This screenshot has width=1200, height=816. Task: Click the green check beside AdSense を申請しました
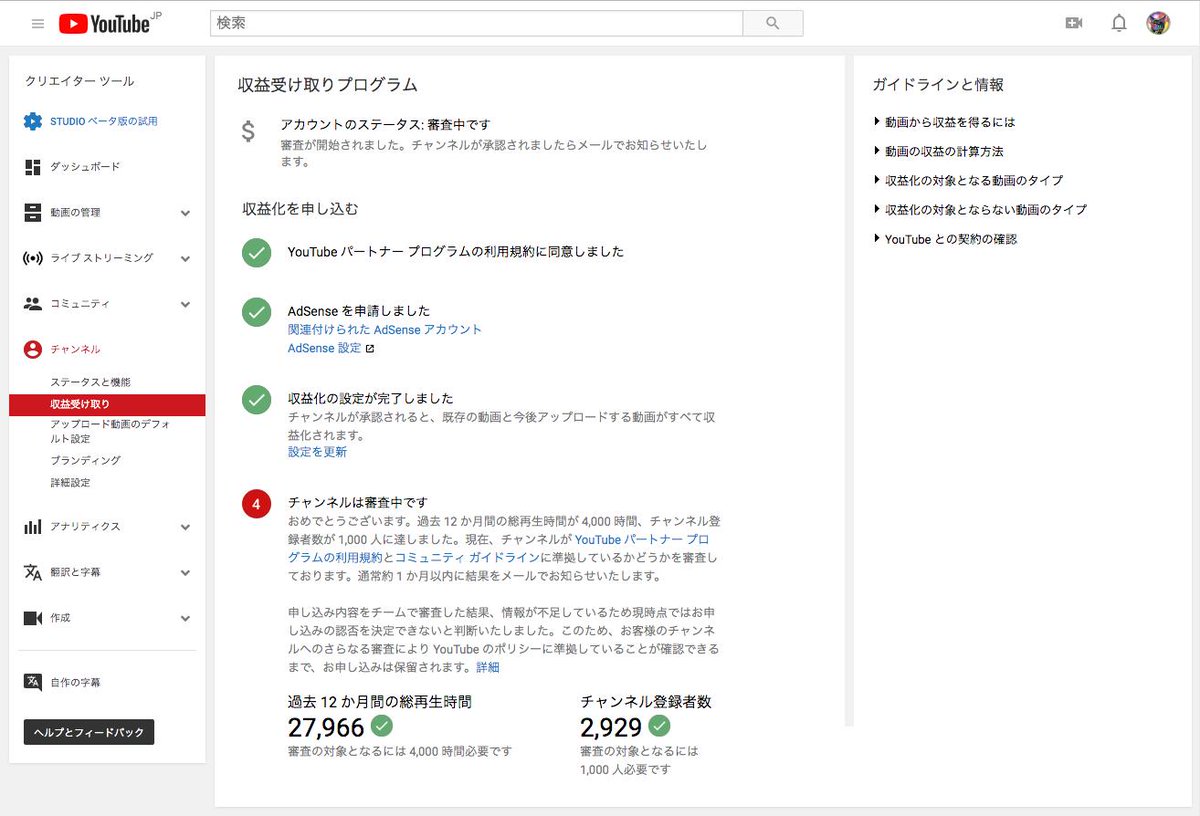click(x=257, y=312)
